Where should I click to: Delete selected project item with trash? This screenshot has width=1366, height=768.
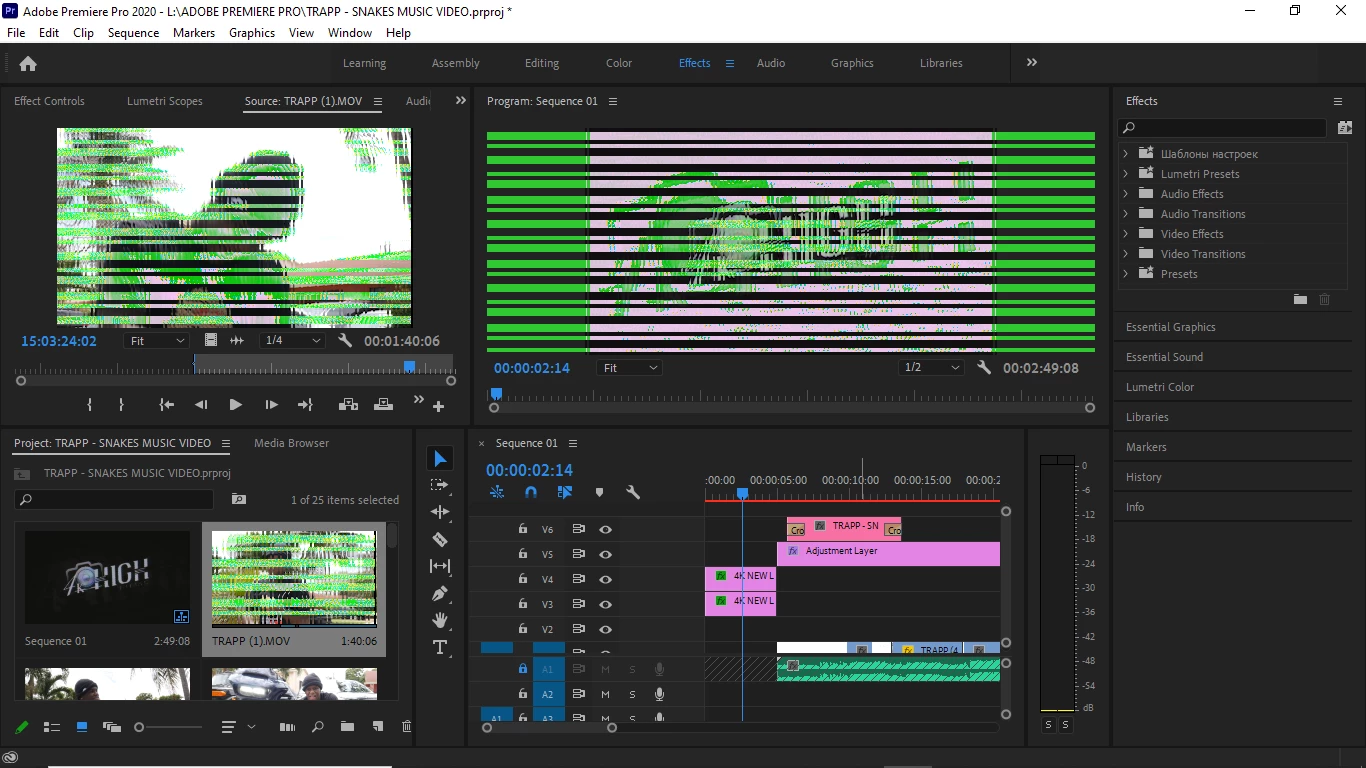[x=407, y=727]
